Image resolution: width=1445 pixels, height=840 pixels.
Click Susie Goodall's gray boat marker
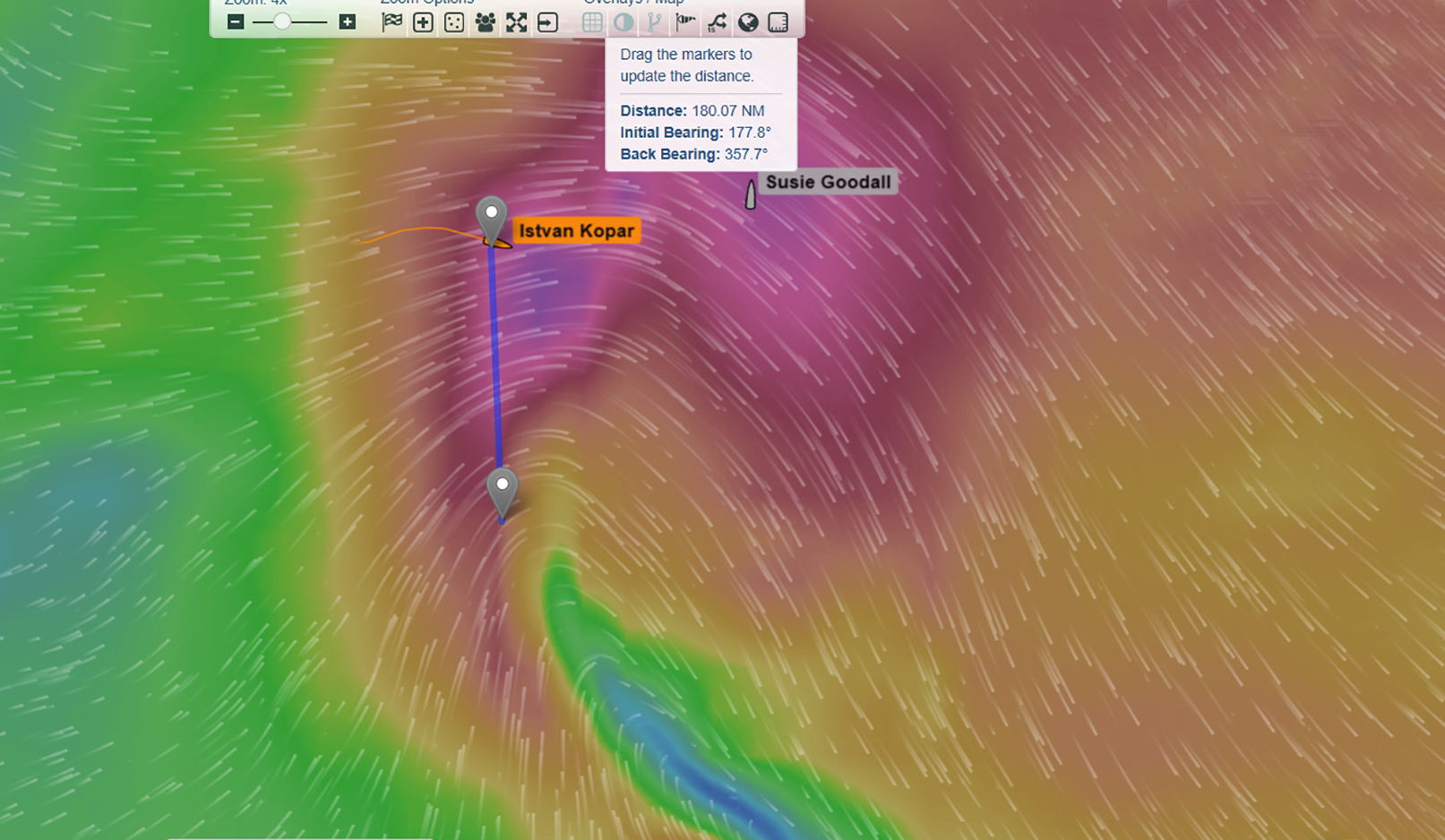(x=751, y=194)
